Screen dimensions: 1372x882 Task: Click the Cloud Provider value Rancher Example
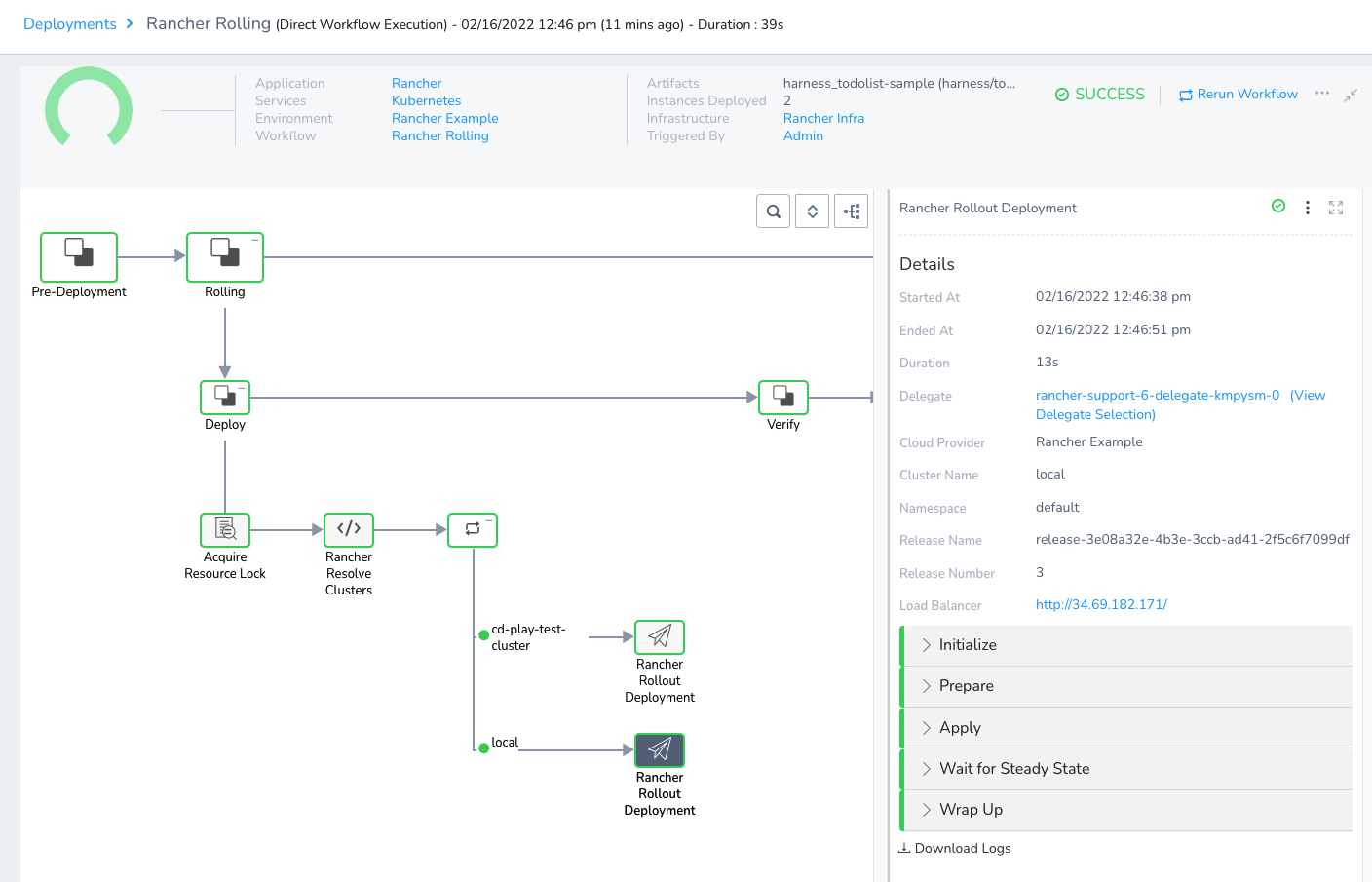click(x=1089, y=441)
